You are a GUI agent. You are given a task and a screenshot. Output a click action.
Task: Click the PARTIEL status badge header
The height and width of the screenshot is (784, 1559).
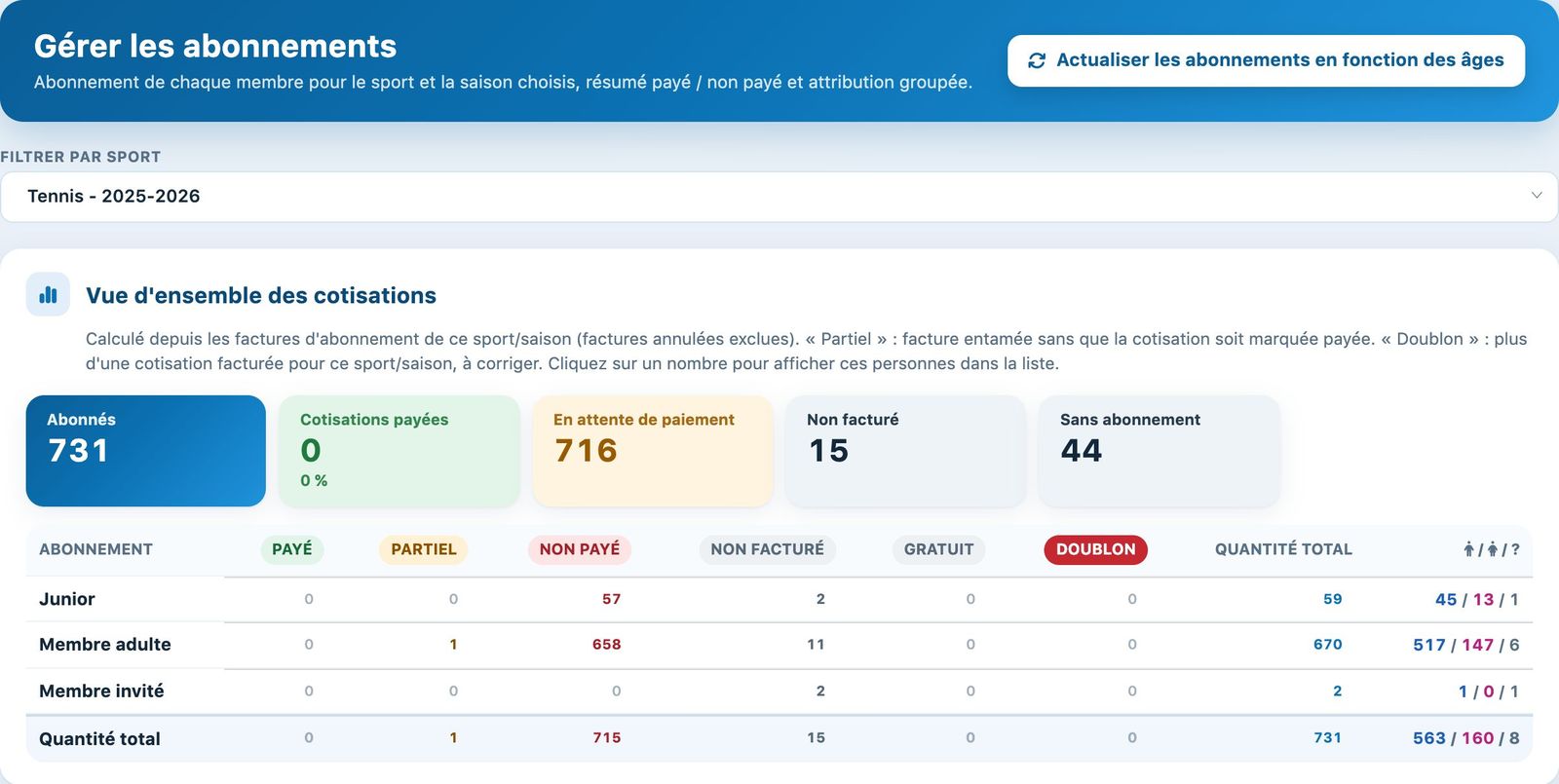423,549
